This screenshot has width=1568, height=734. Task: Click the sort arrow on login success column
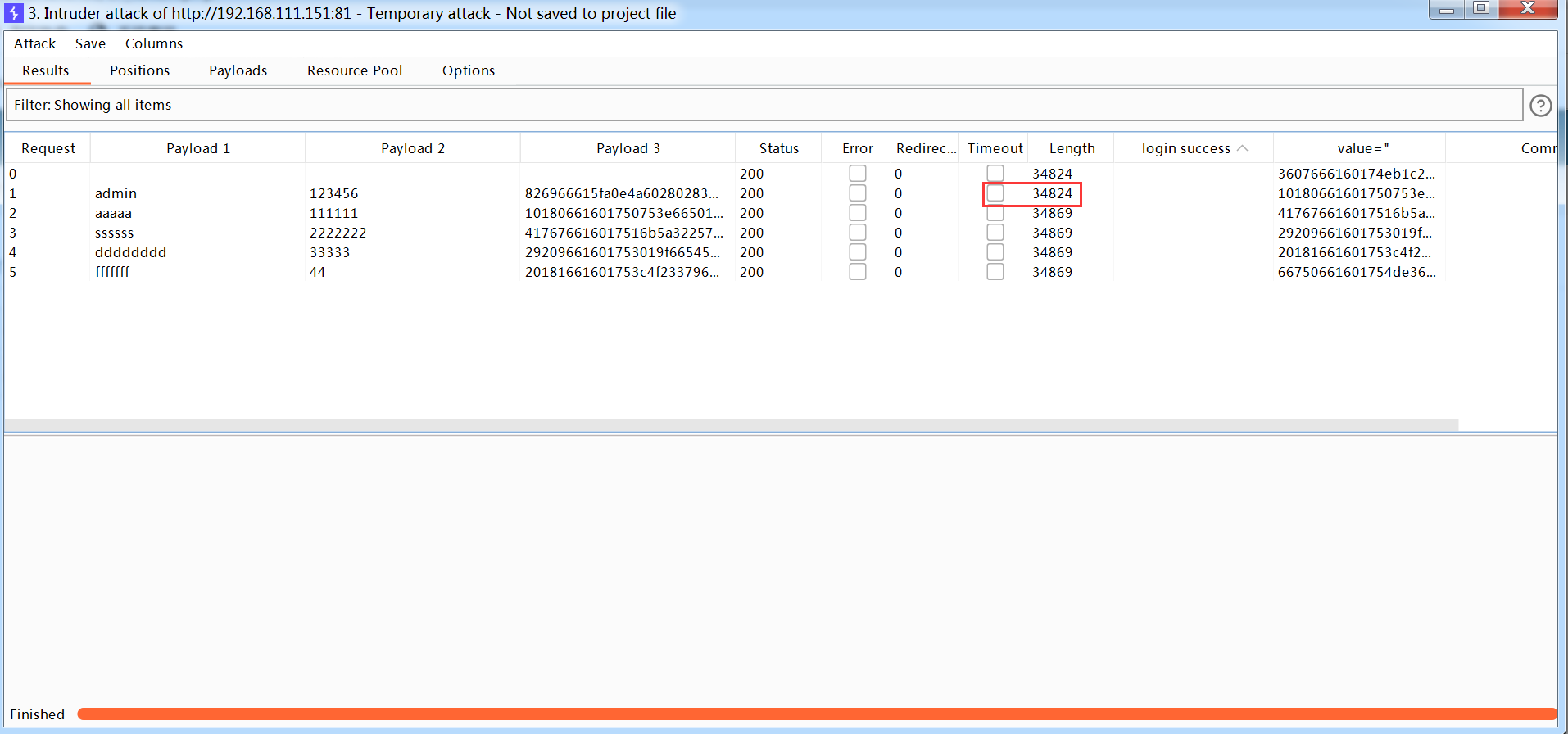1243,148
